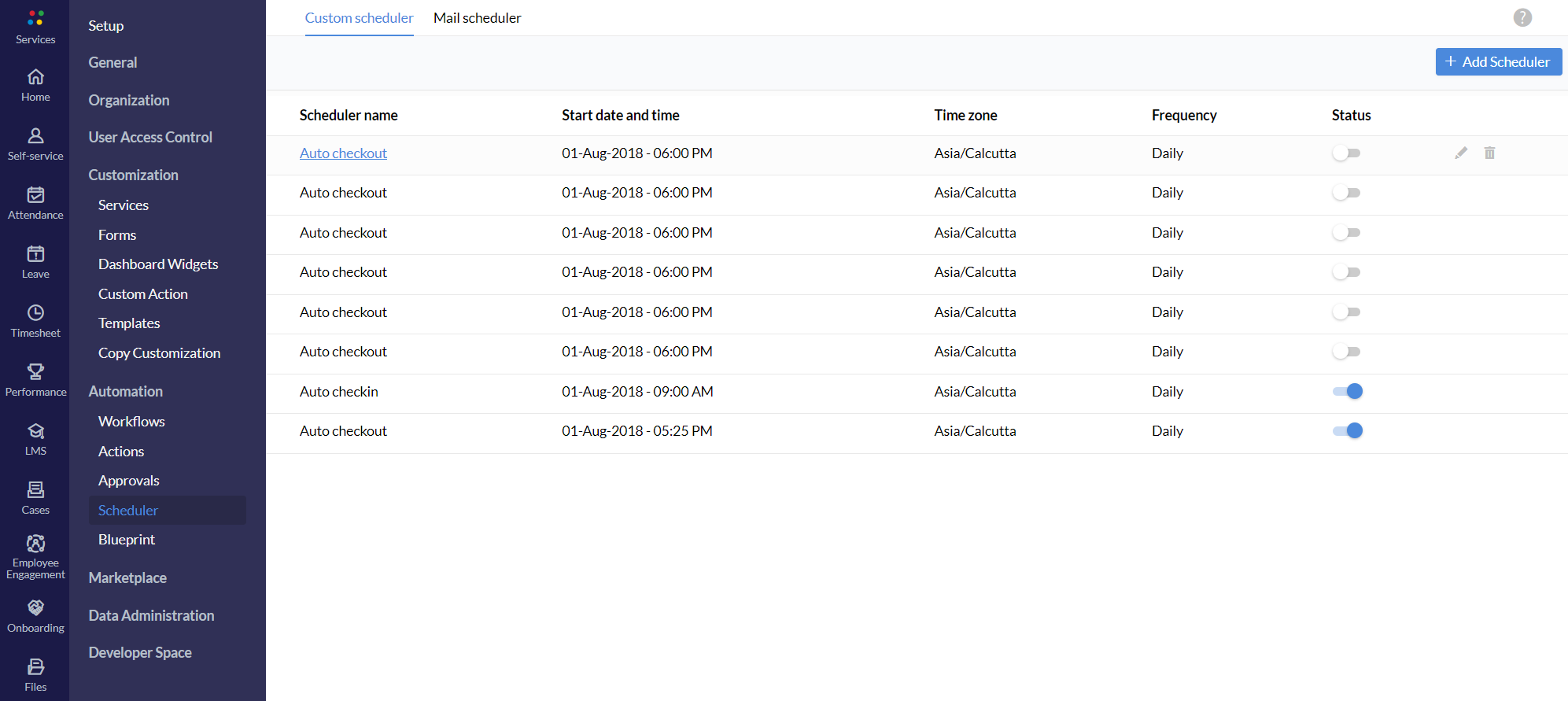Open the Files module

click(x=35, y=676)
